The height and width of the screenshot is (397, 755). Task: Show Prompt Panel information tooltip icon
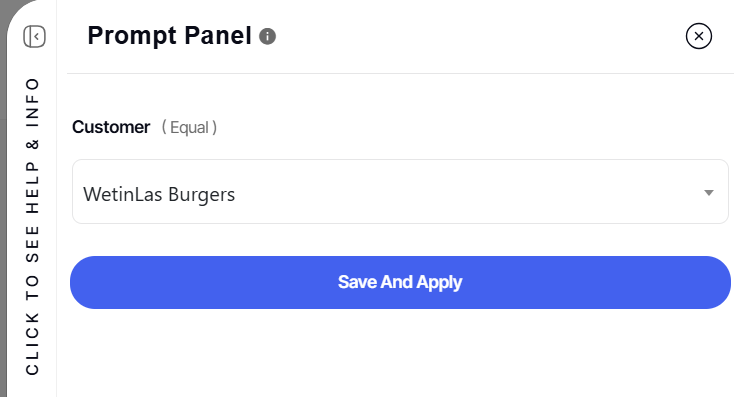click(x=267, y=36)
